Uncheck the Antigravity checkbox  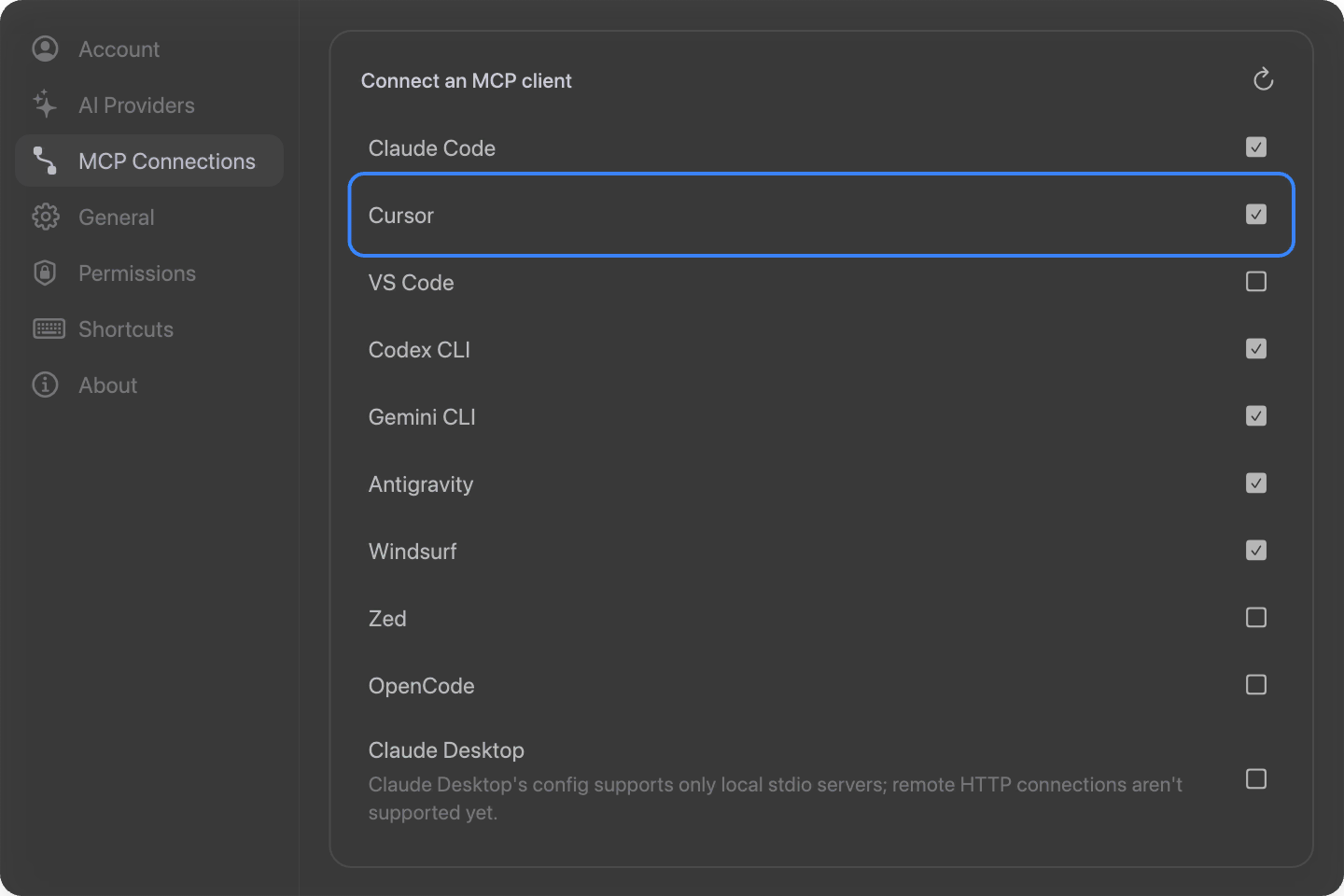point(1256,483)
